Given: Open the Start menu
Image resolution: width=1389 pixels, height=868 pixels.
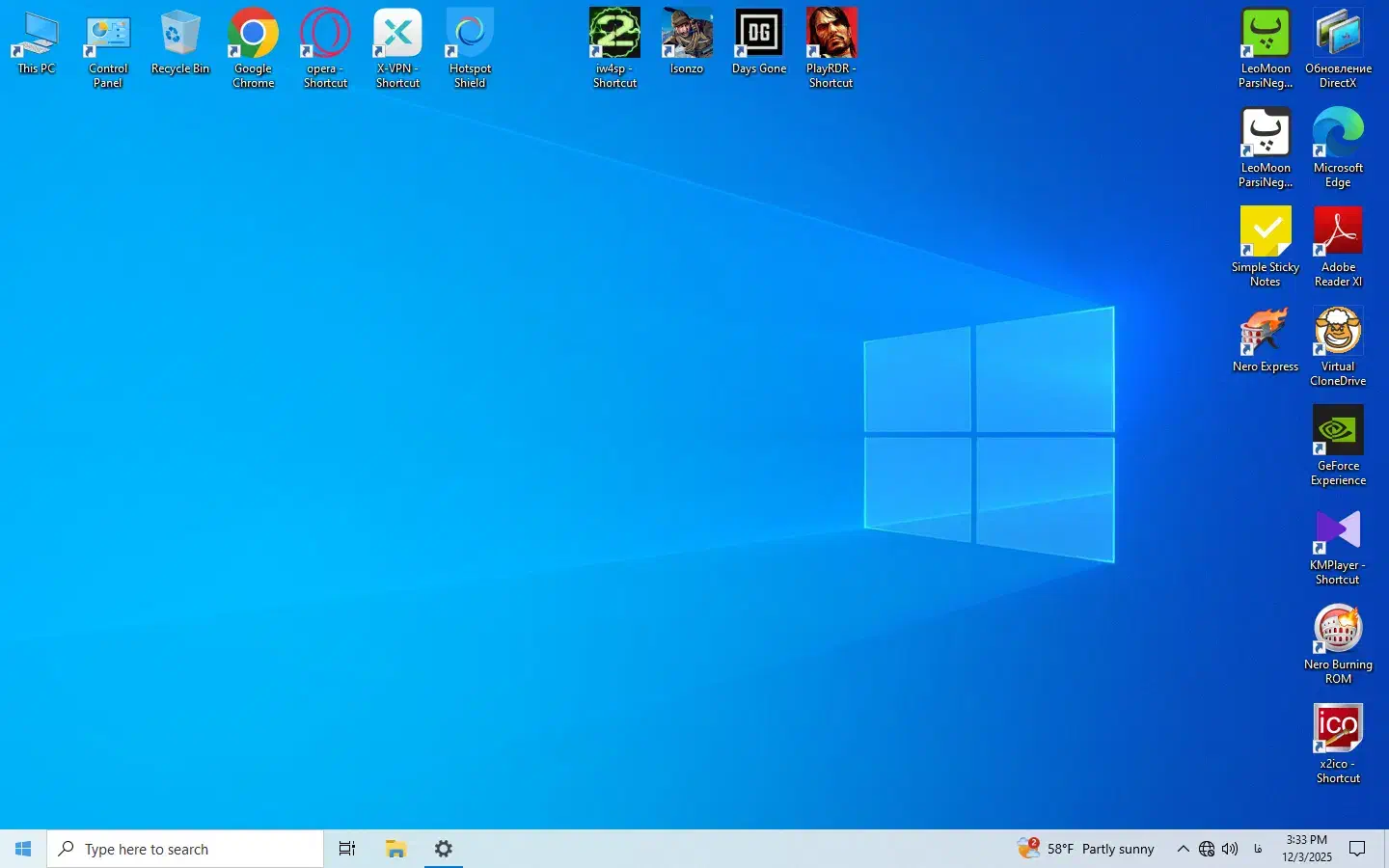Looking at the screenshot, I should 23,849.
